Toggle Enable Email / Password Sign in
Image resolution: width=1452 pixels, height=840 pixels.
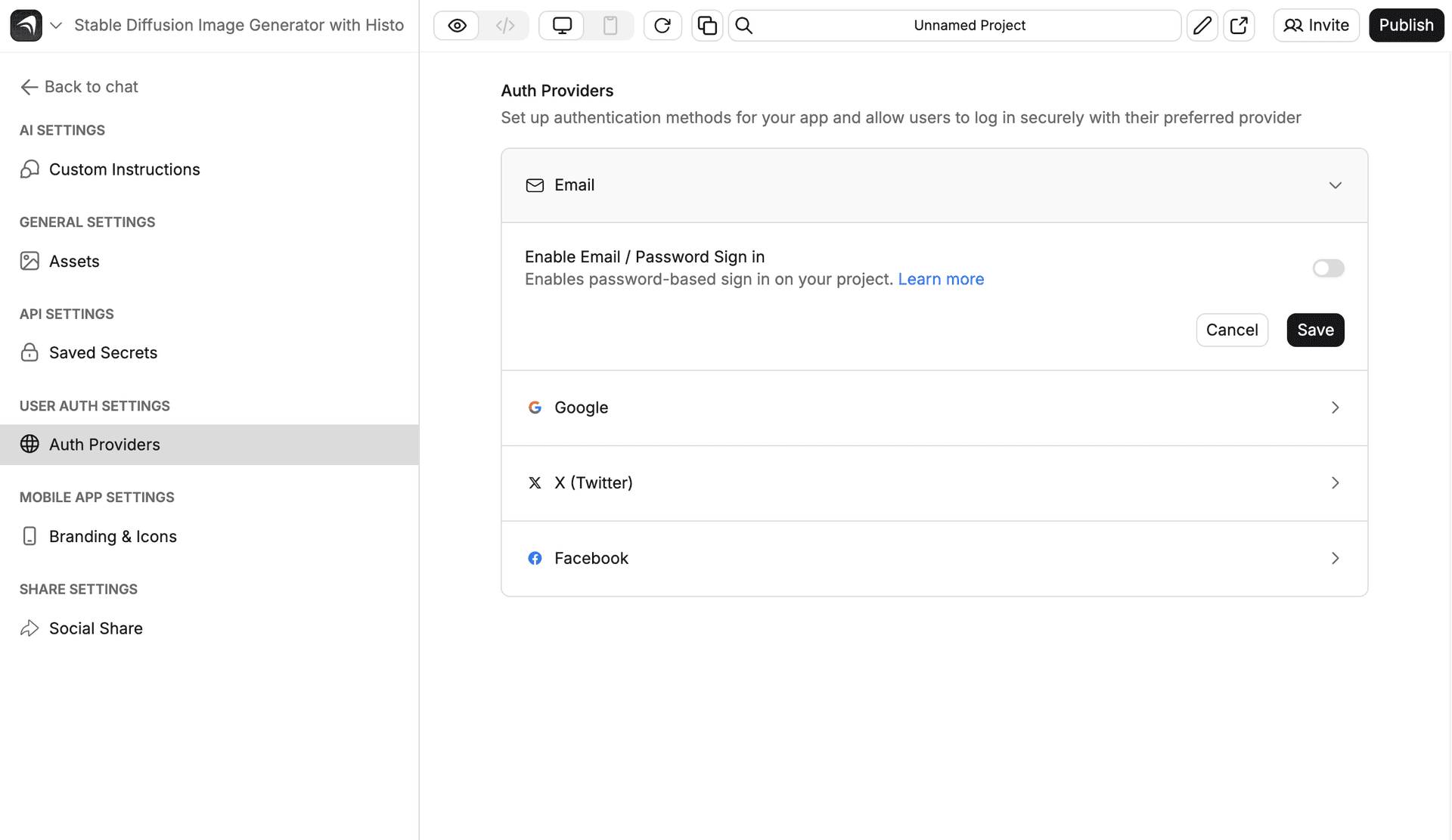point(1328,268)
